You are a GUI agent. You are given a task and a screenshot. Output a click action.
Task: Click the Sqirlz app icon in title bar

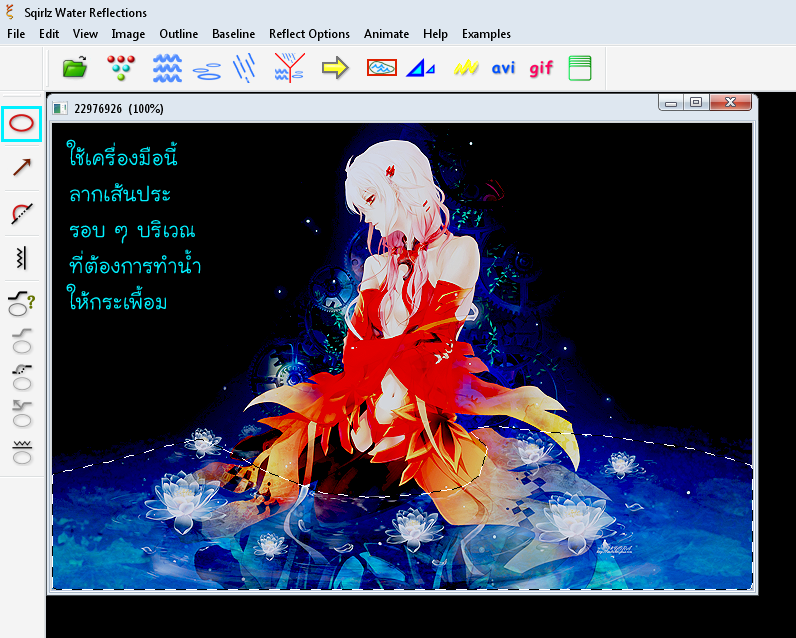tap(10, 12)
